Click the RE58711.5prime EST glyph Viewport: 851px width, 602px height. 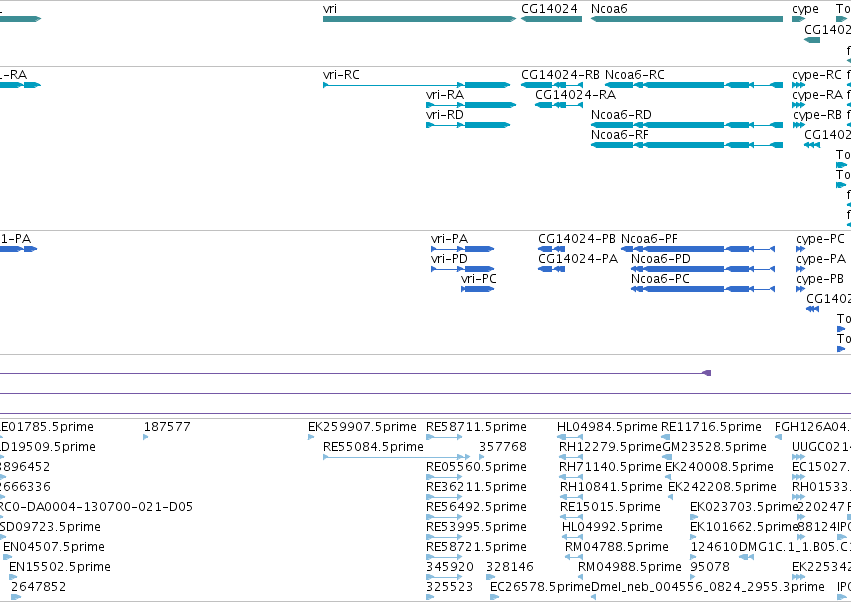coord(444,437)
